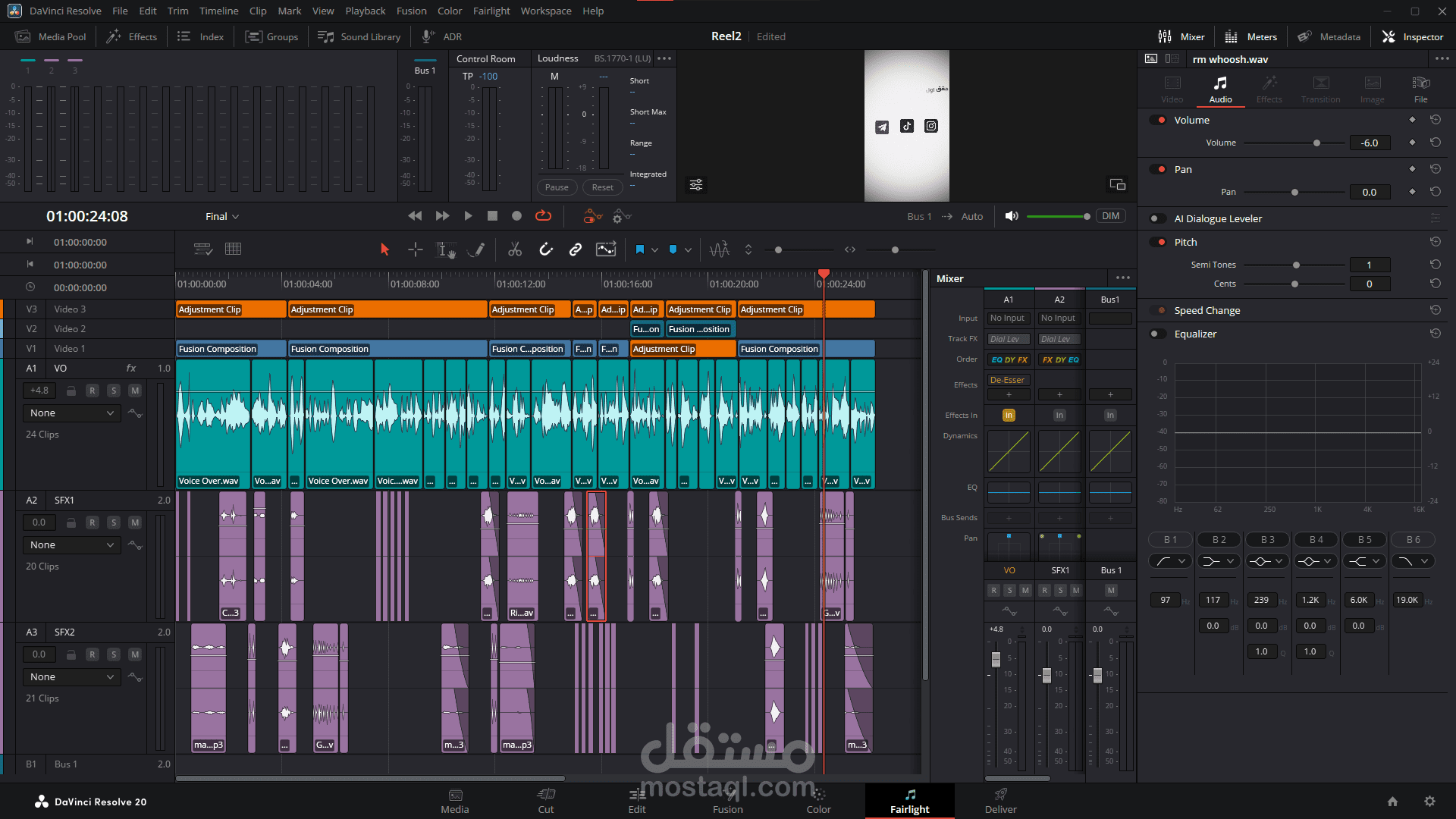Toggle the link clips chain icon

click(576, 249)
